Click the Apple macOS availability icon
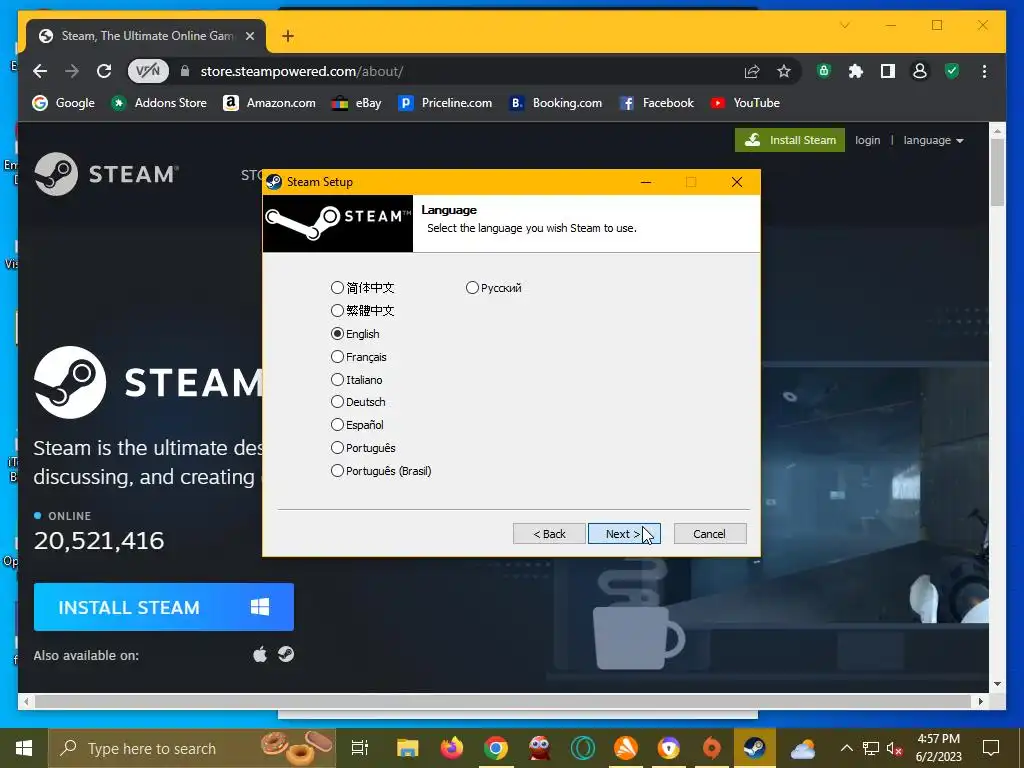Viewport: 1024px width, 768px height. 260,654
